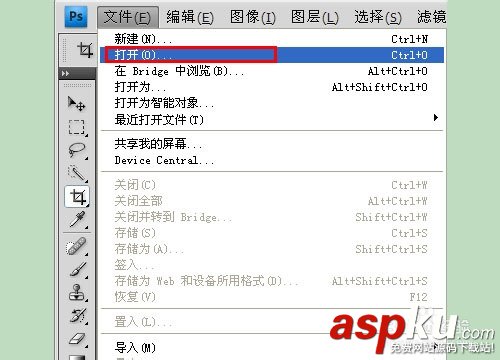Screen dimensions: 500x360
Task: Choose 共享我的屏幕... entry
Action: pos(272,144)
